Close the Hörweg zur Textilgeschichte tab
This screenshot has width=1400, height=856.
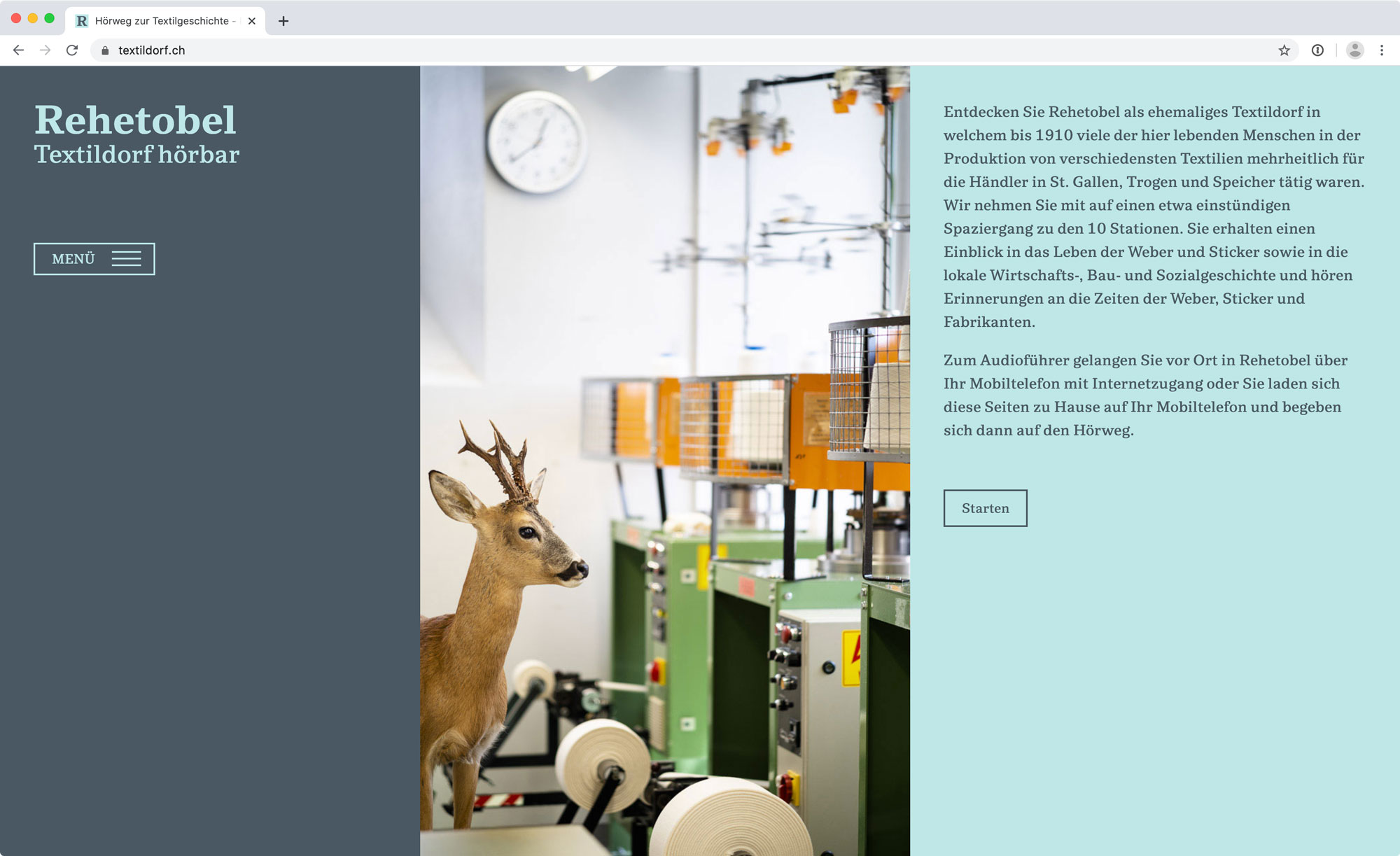pyautogui.click(x=252, y=21)
